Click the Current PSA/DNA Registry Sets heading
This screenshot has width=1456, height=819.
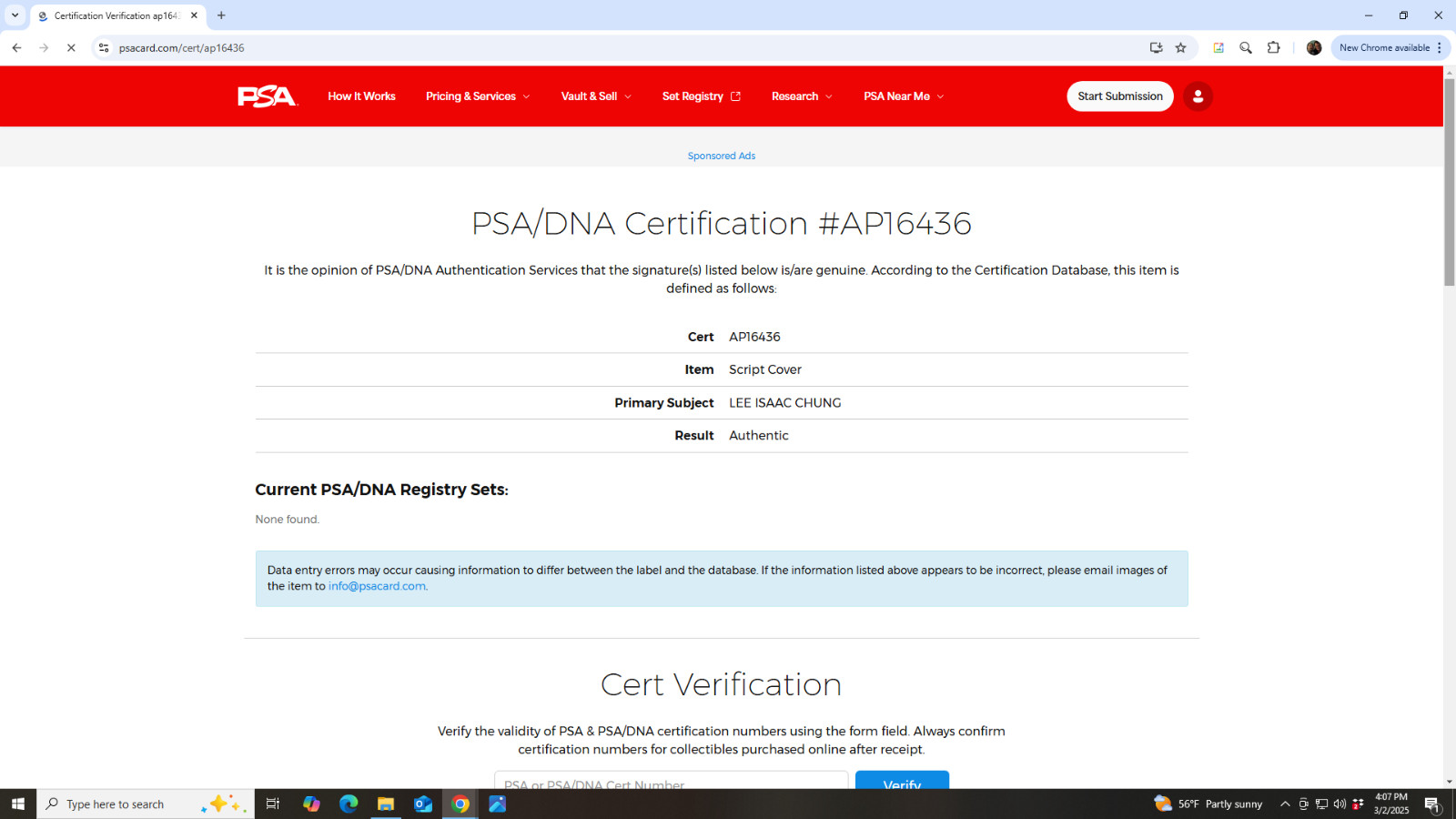381,490
